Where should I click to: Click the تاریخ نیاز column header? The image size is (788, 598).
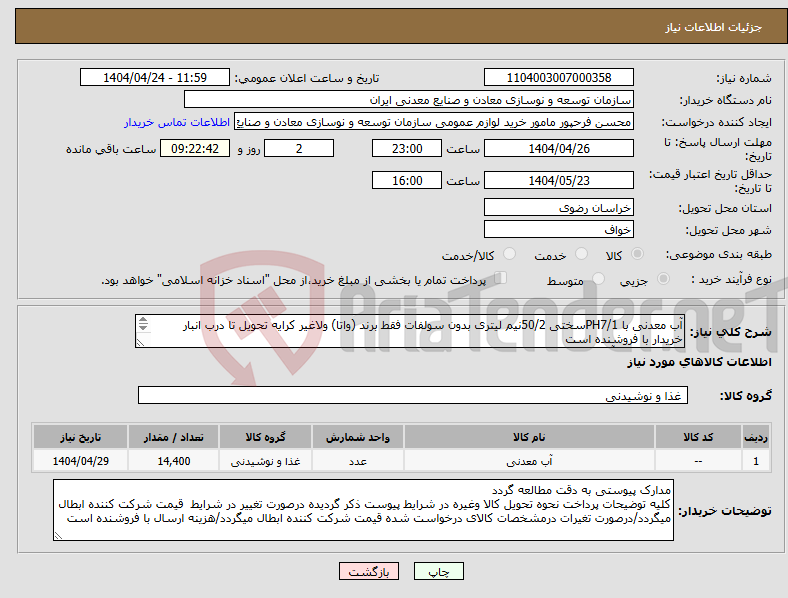(80, 437)
